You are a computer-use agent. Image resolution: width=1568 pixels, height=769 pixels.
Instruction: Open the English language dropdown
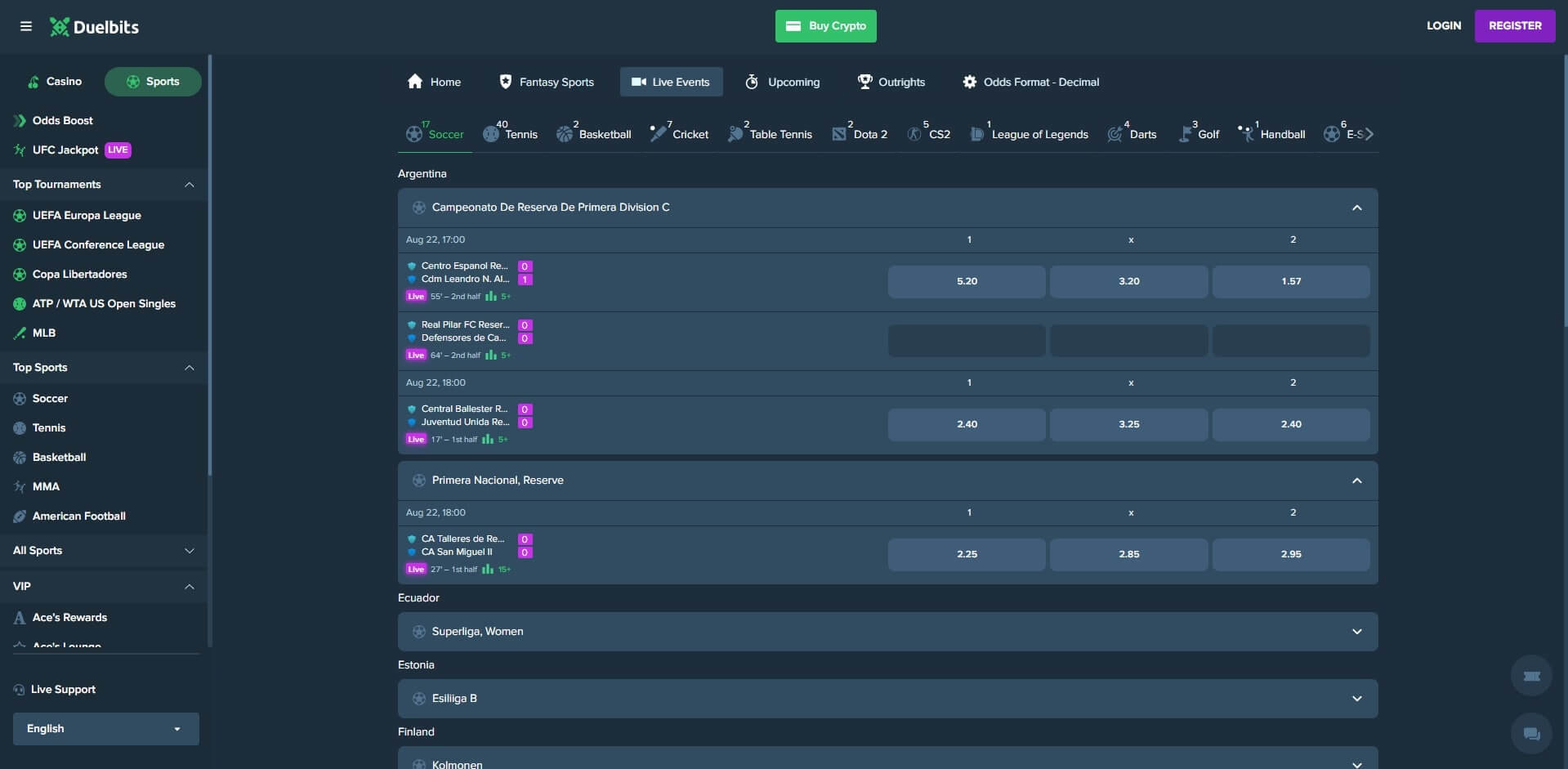(105, 728)
